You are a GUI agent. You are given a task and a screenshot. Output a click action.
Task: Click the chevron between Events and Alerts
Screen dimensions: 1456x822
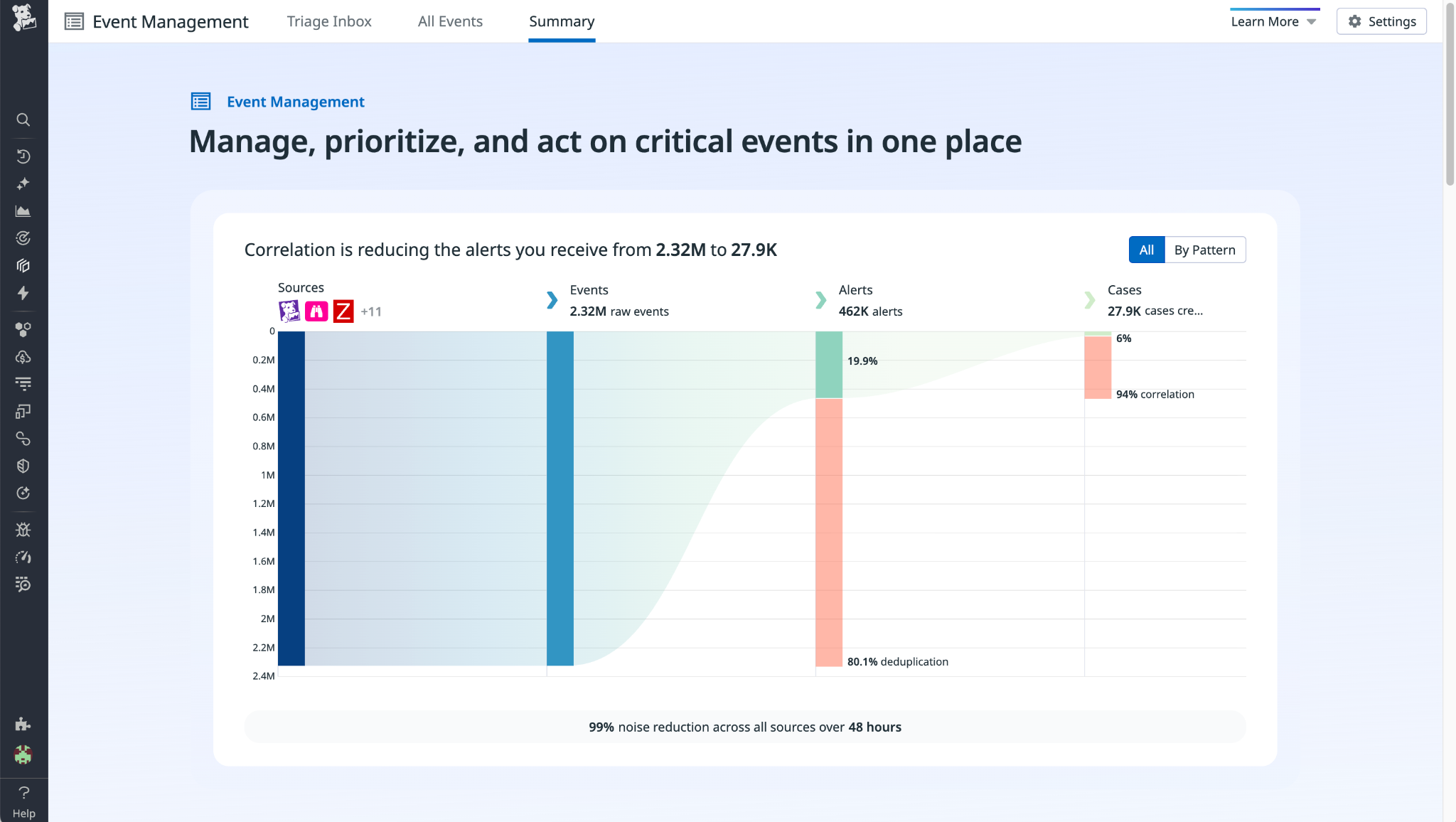pyautogui.click(x=821, y=301)
